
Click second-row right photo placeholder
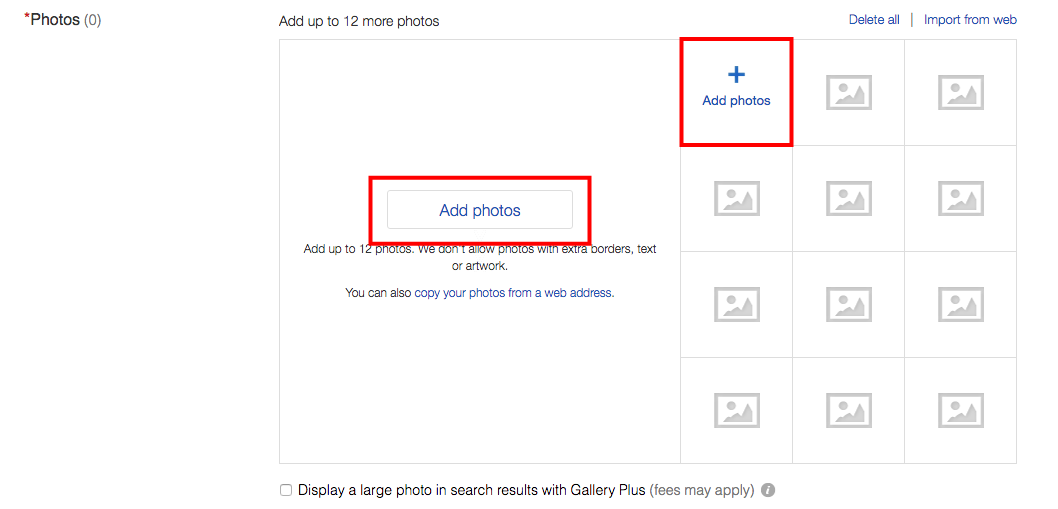[x=960, y=199]
